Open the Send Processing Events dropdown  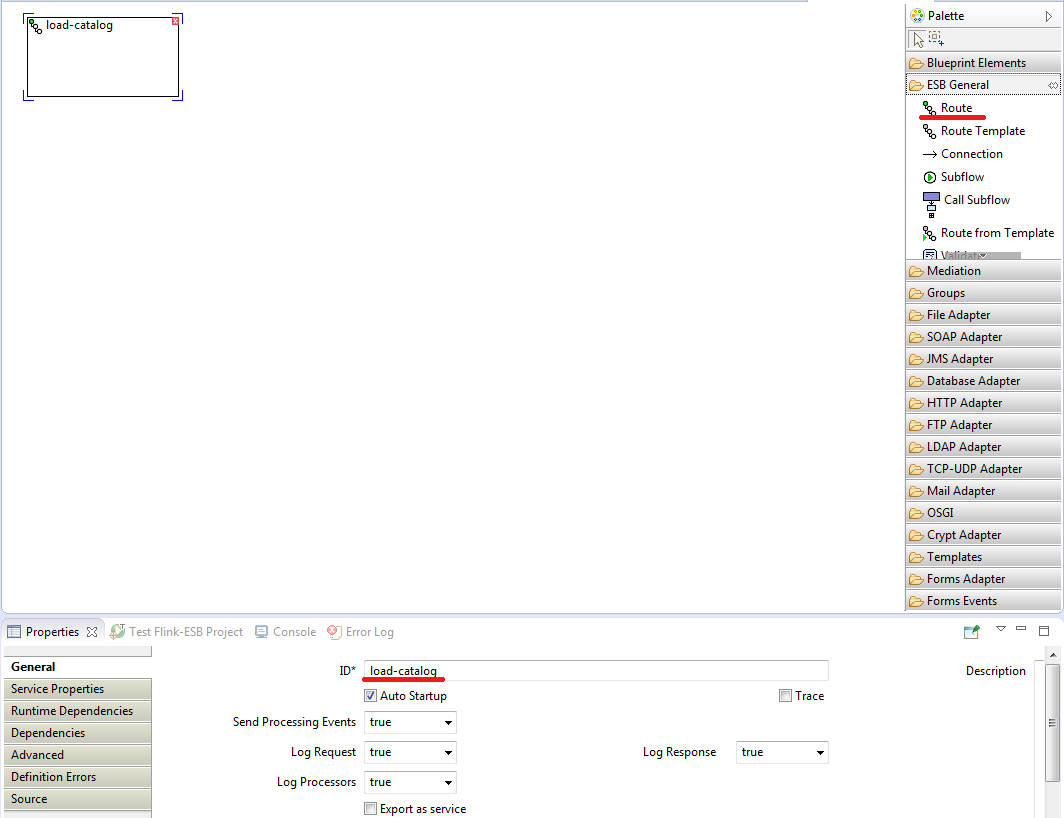[410, 722]
